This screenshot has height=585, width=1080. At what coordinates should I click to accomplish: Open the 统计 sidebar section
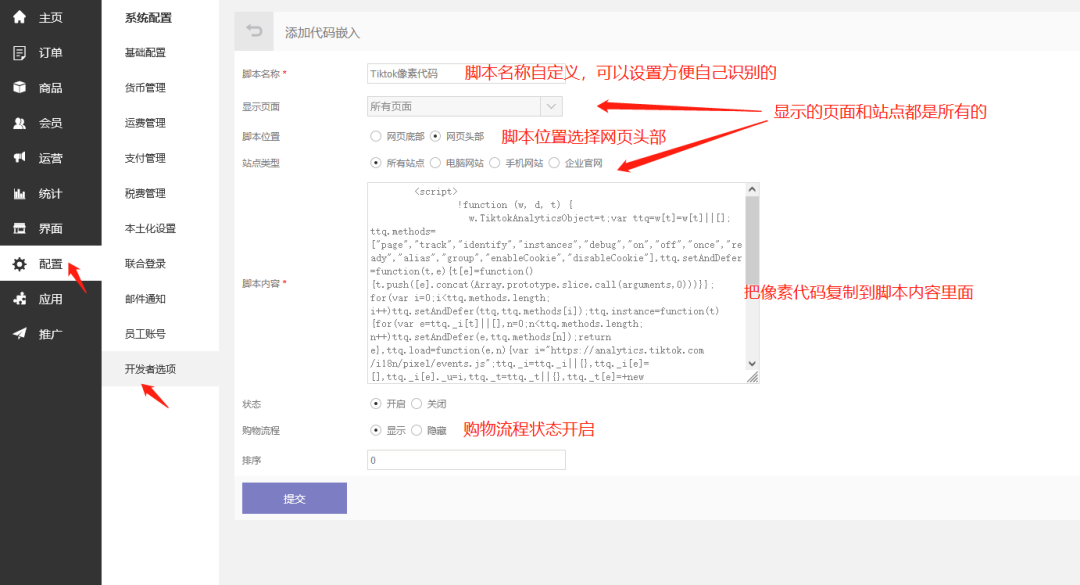coord(51,194)
